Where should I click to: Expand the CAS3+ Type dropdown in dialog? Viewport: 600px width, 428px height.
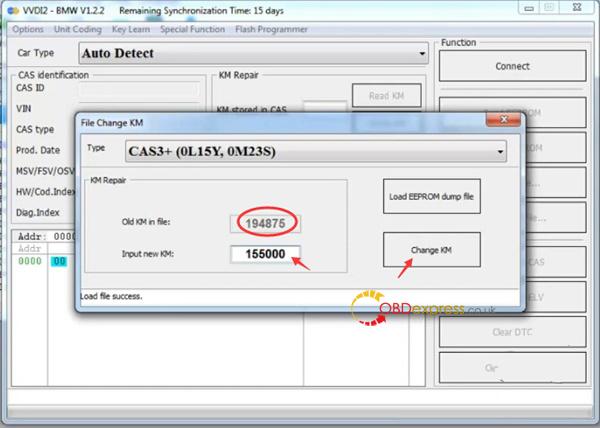pyautogui.click(x=316, y=151)
